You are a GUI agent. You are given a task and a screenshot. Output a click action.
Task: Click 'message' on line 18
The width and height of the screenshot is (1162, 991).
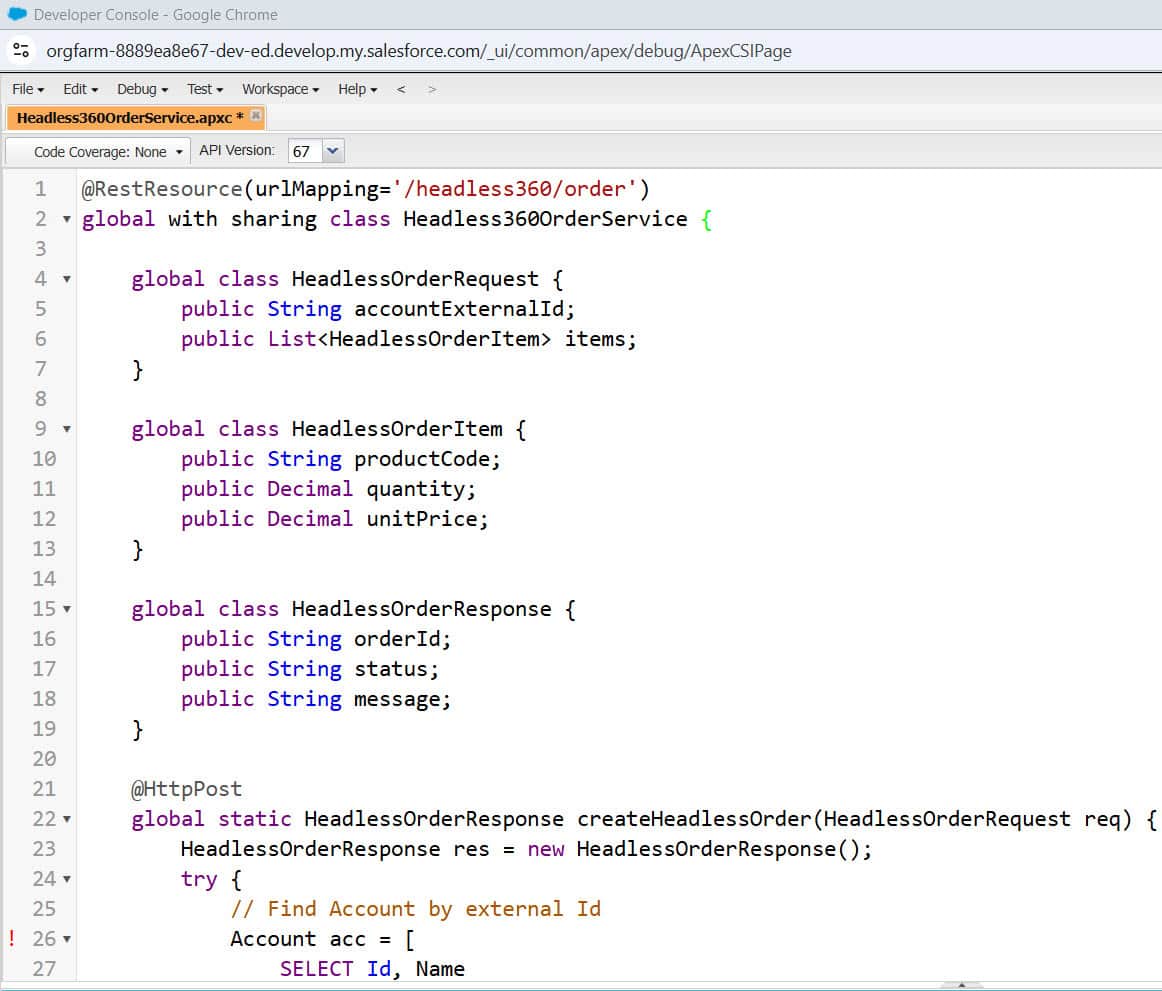click(x=396, y=699)
